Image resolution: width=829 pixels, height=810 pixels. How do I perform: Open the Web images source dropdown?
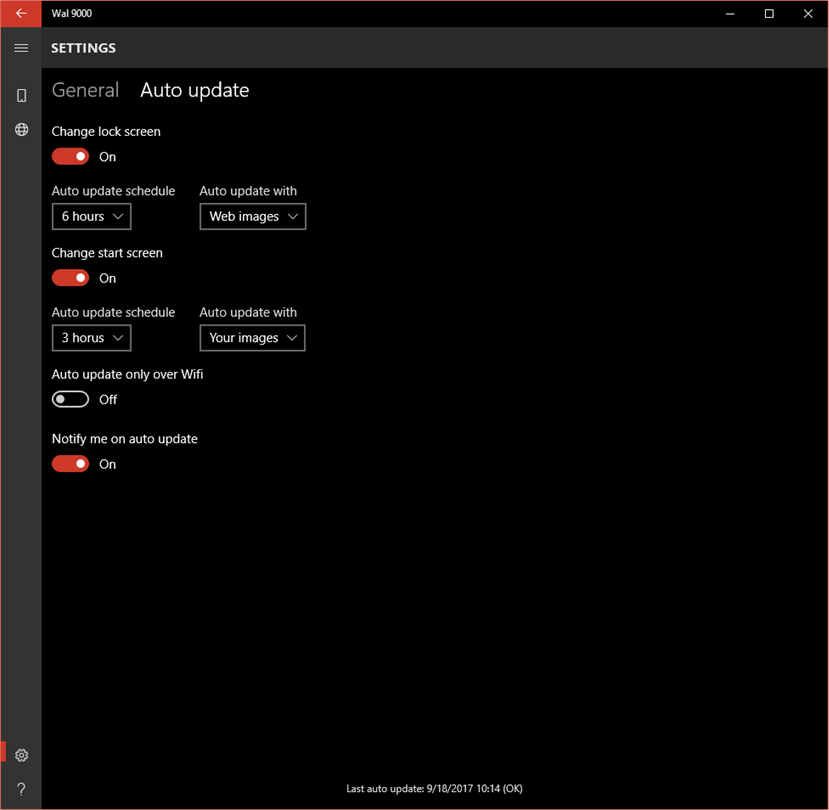[253, 217]
